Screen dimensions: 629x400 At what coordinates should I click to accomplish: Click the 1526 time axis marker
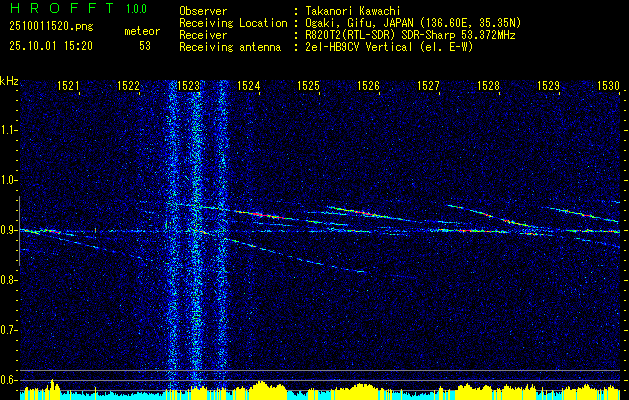[x=368, y=85]
